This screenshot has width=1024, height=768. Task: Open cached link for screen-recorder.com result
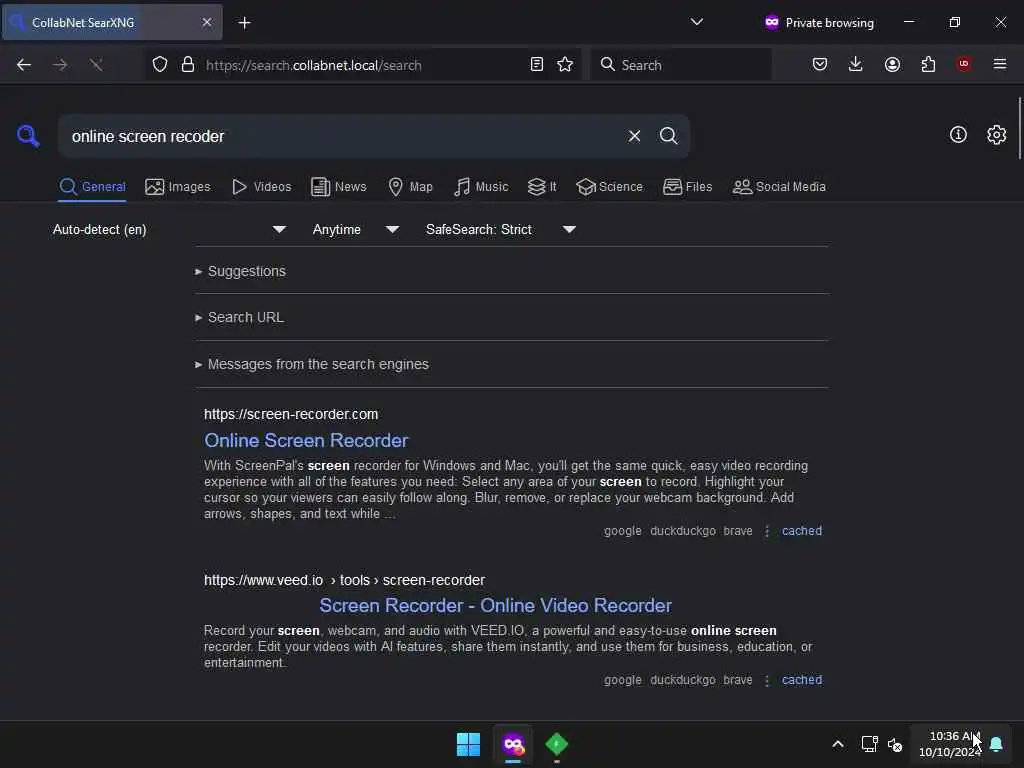pos(802,531)
